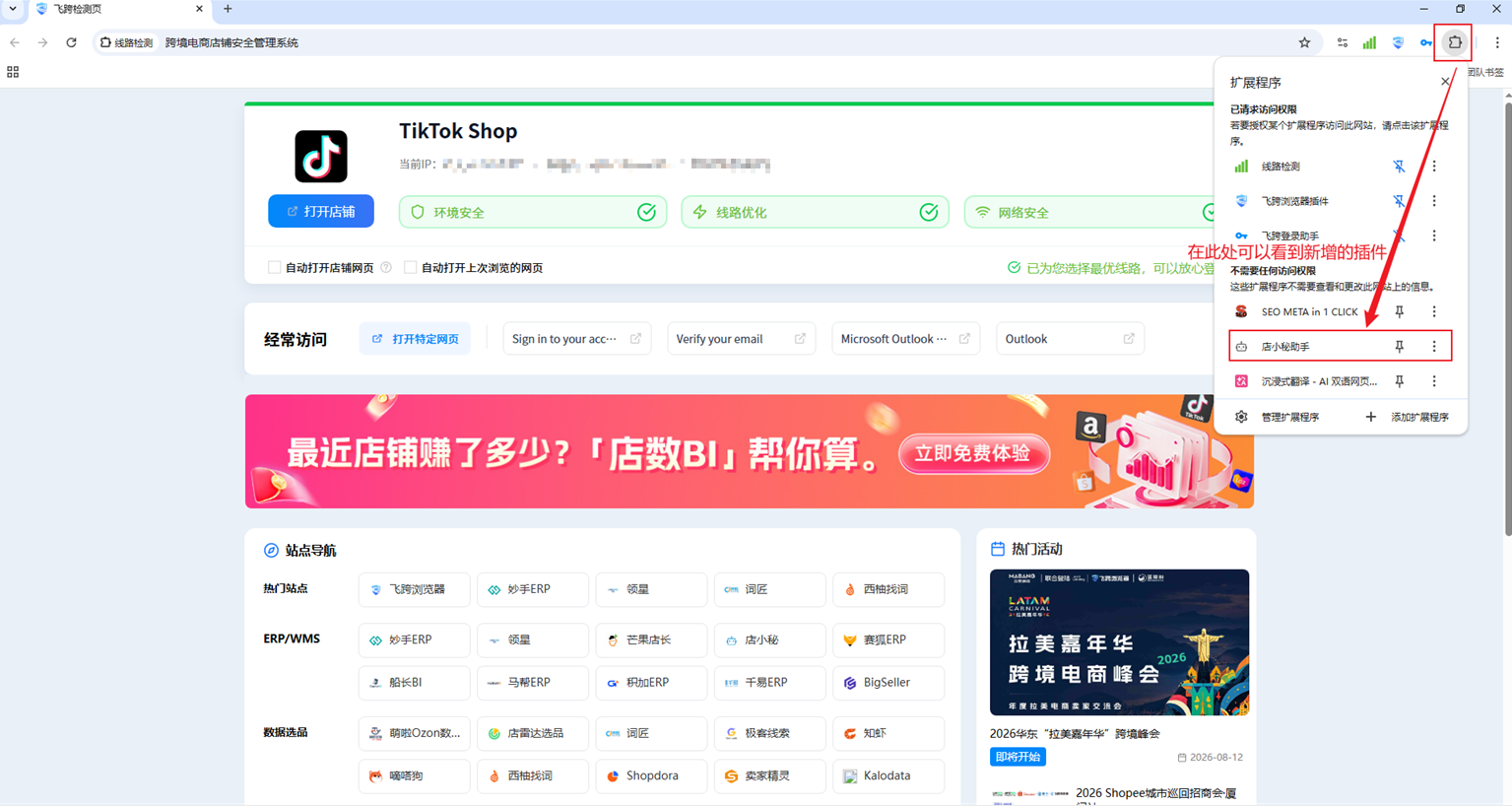Open more options for 飞跨登录助手 extension
The image size is (1512, 806).
point(1434,235)
